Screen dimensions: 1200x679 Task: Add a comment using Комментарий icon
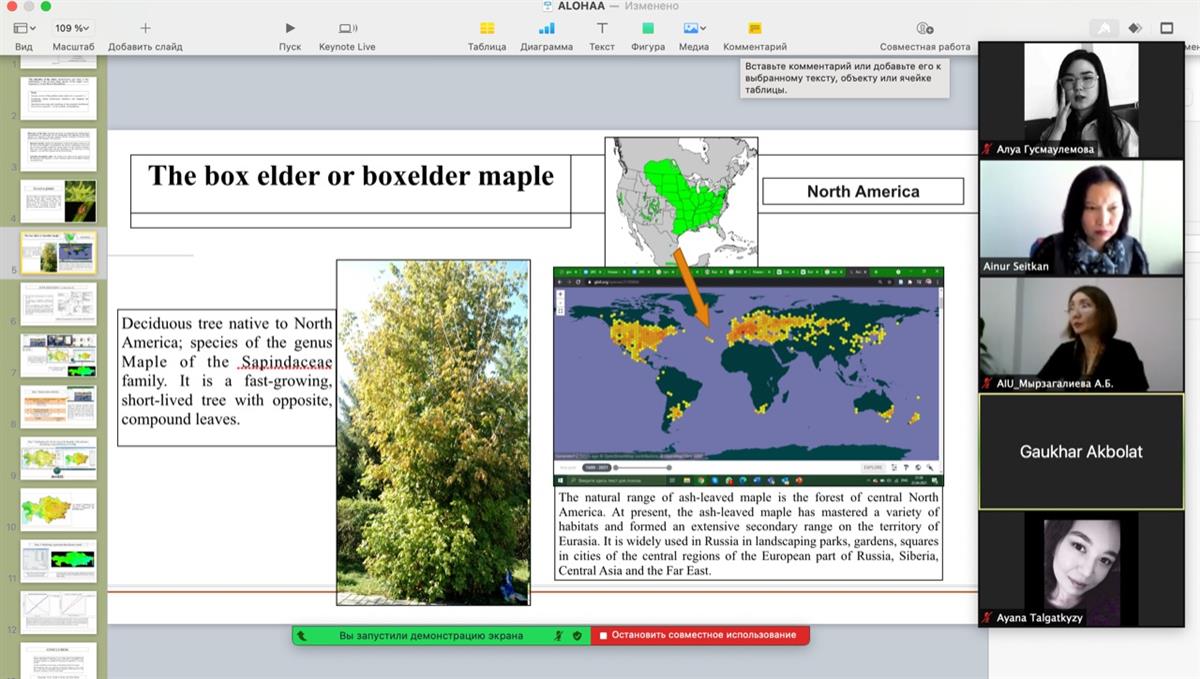755,29
